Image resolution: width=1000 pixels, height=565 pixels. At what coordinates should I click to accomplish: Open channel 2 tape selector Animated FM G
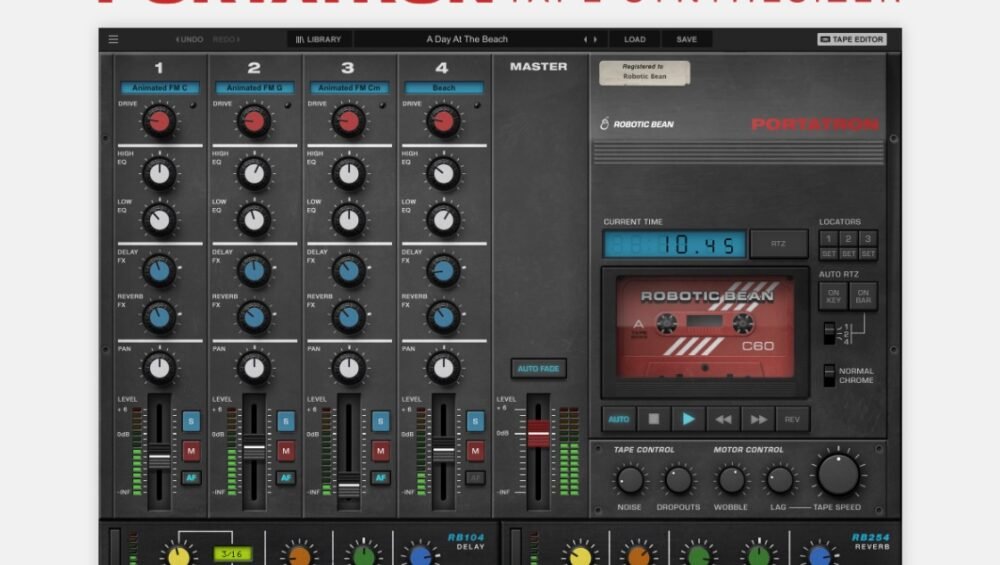[x=254, y=87]
